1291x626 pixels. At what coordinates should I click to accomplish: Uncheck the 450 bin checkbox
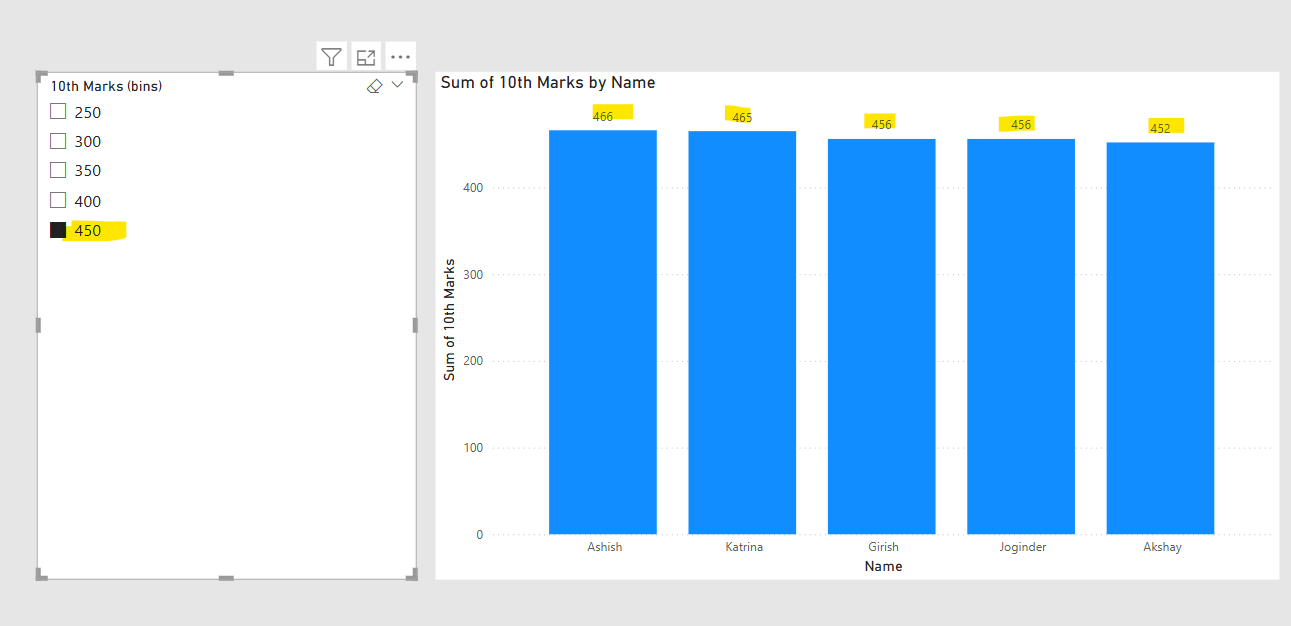[x=58, y=230]
